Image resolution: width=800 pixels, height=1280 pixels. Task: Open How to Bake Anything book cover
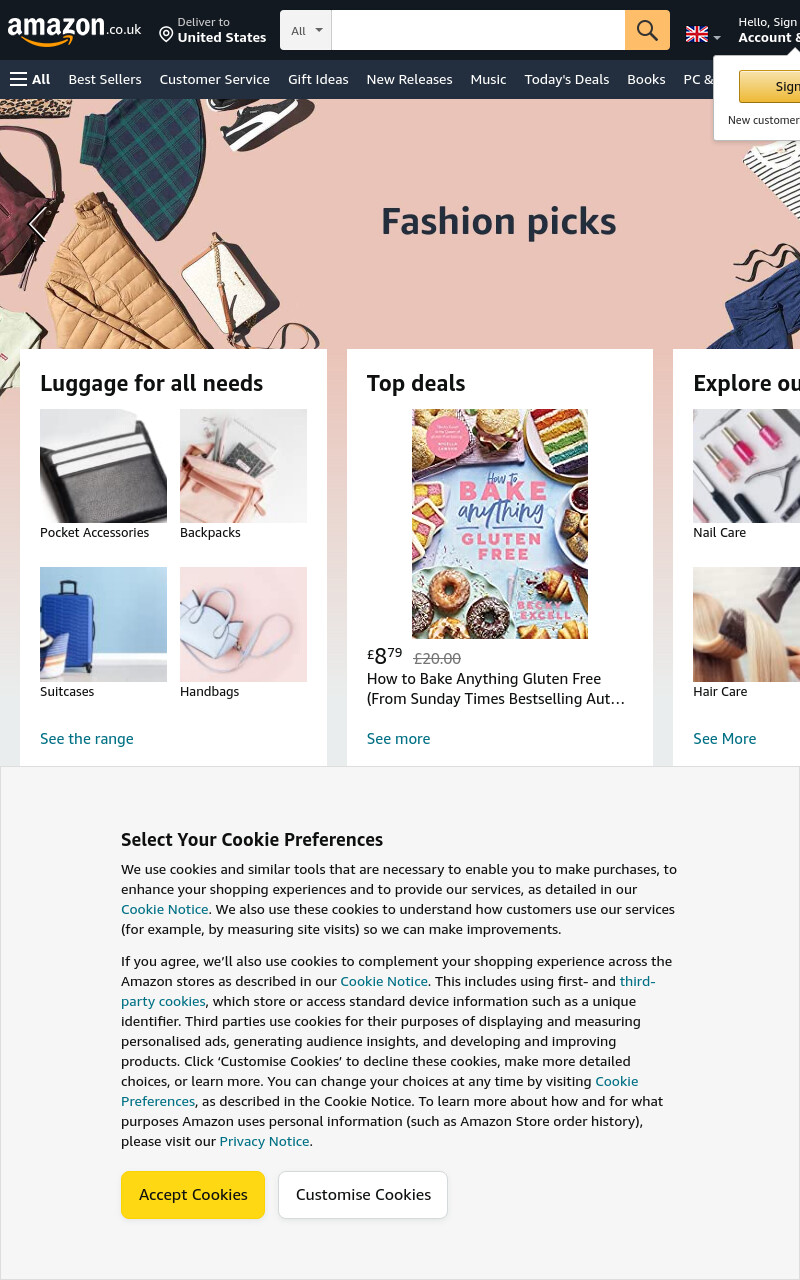point(500,524)
